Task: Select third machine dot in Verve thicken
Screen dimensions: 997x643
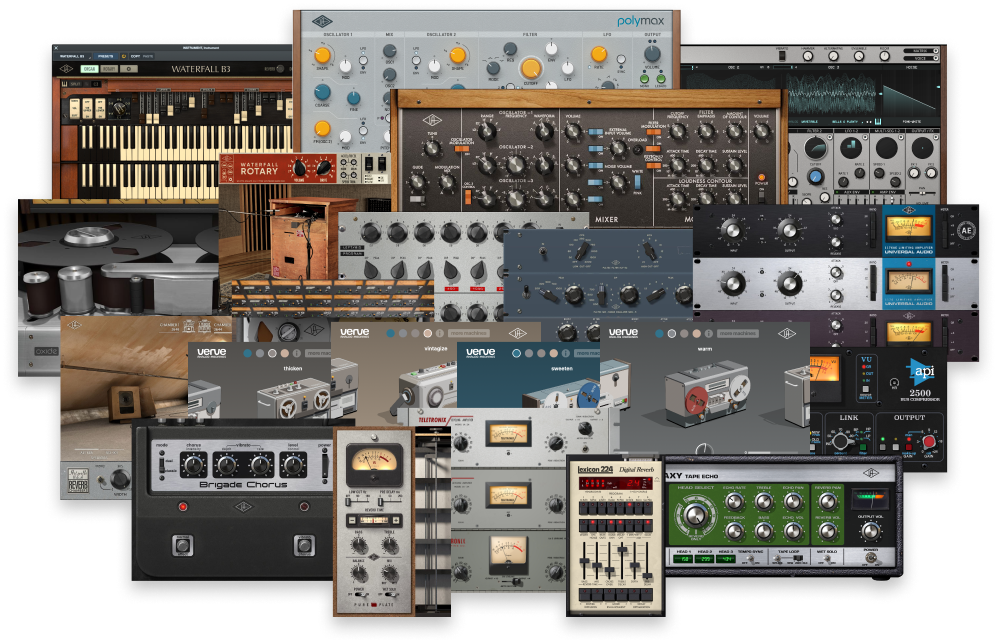Action: [x=272, y=353]
